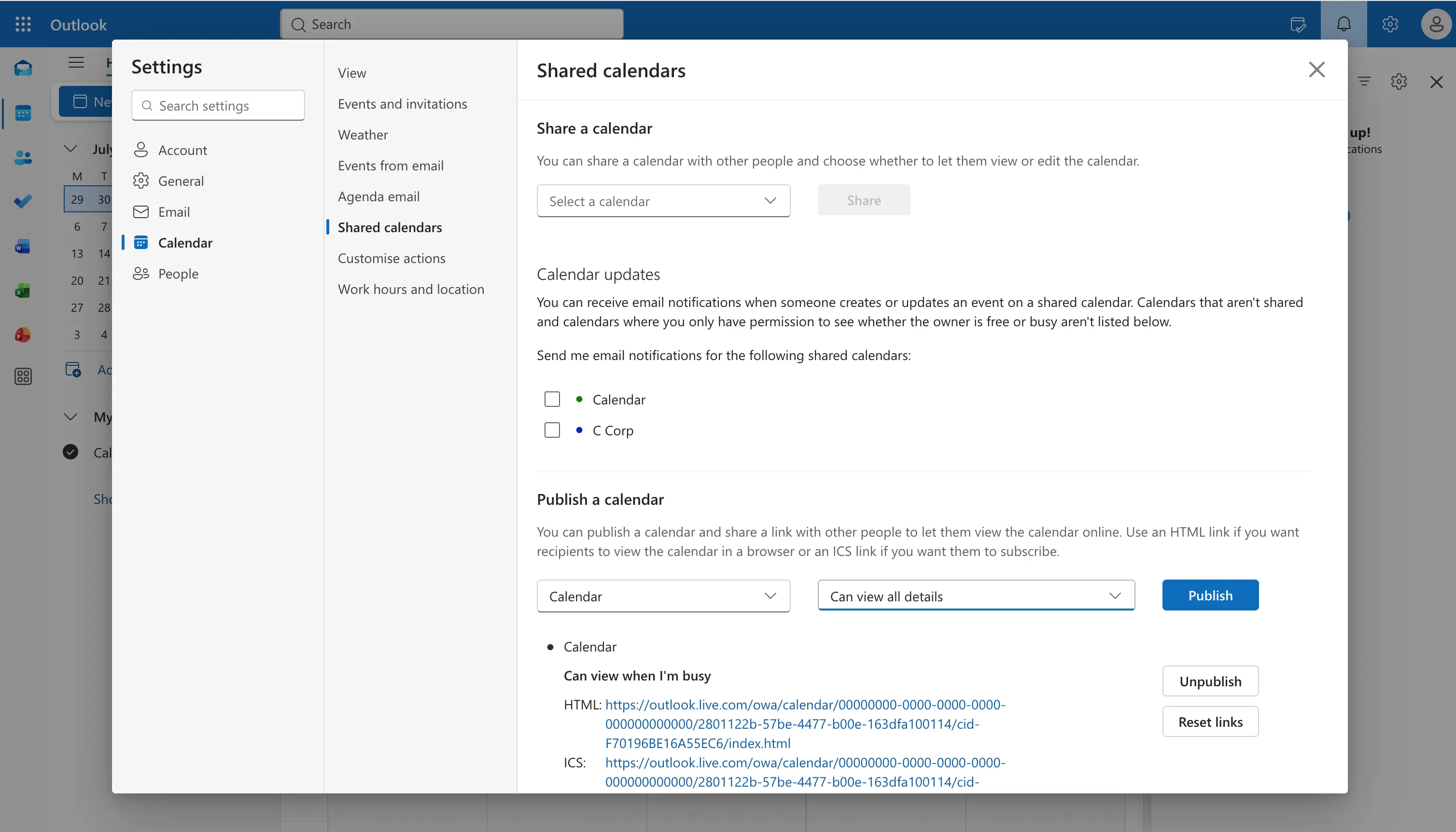Launch PowerPoint from the left rail
This screenshot has height=832, width=1456.
coord(23,335)
